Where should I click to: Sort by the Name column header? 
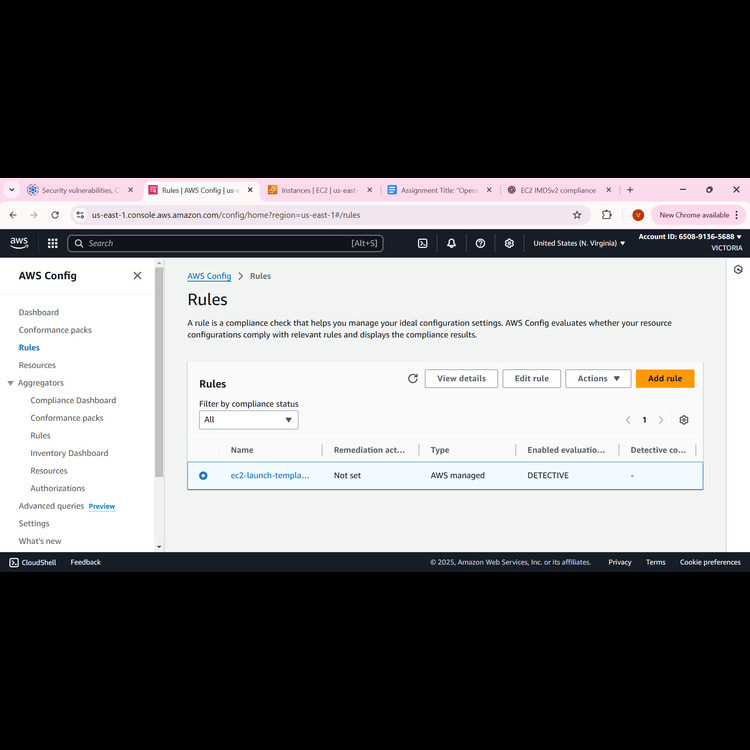[x=242, y=450]
